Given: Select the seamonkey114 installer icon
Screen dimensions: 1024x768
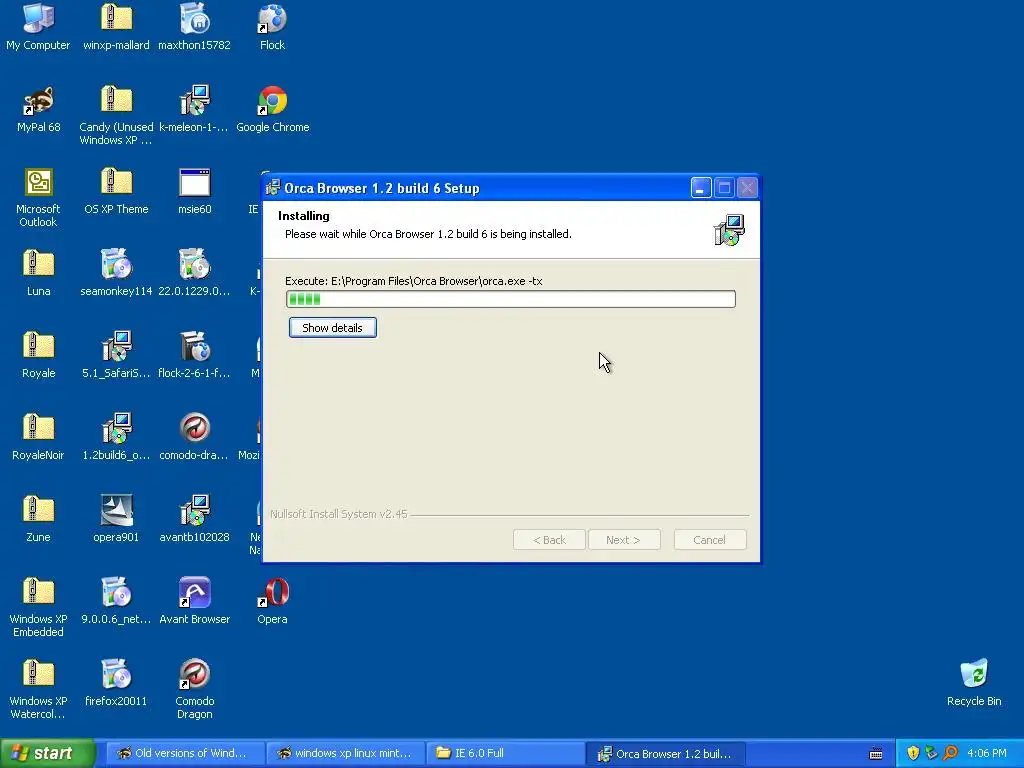Looking at the screenshot, I should (x=116, y=264).
